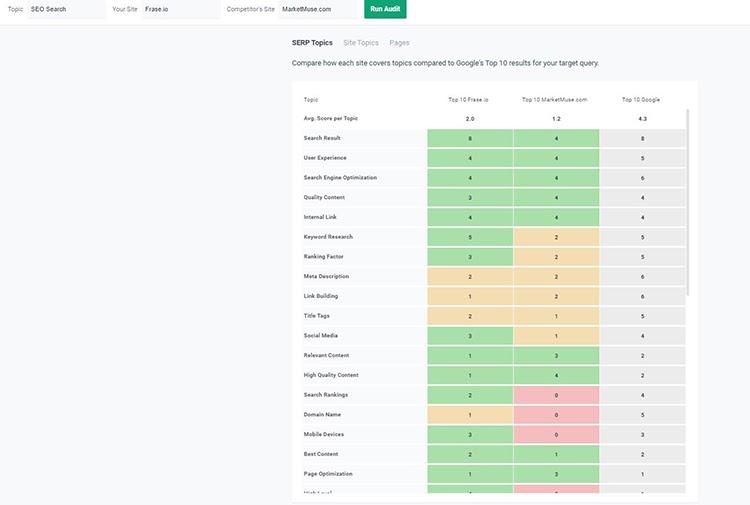
Task: Click Frase.io orange cell for Domain Name
Action: [470, 415]
